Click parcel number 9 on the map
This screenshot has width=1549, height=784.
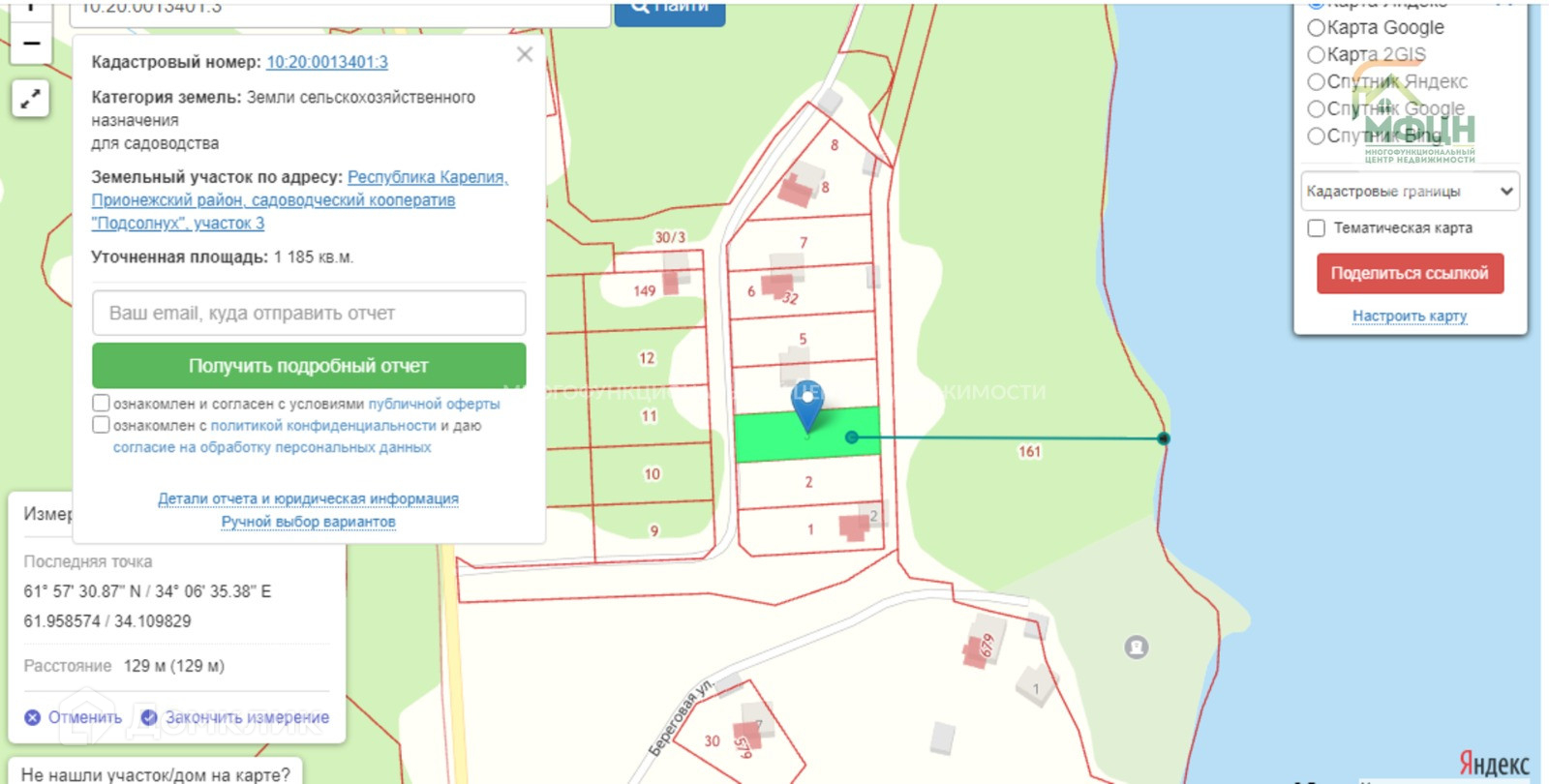654,530
